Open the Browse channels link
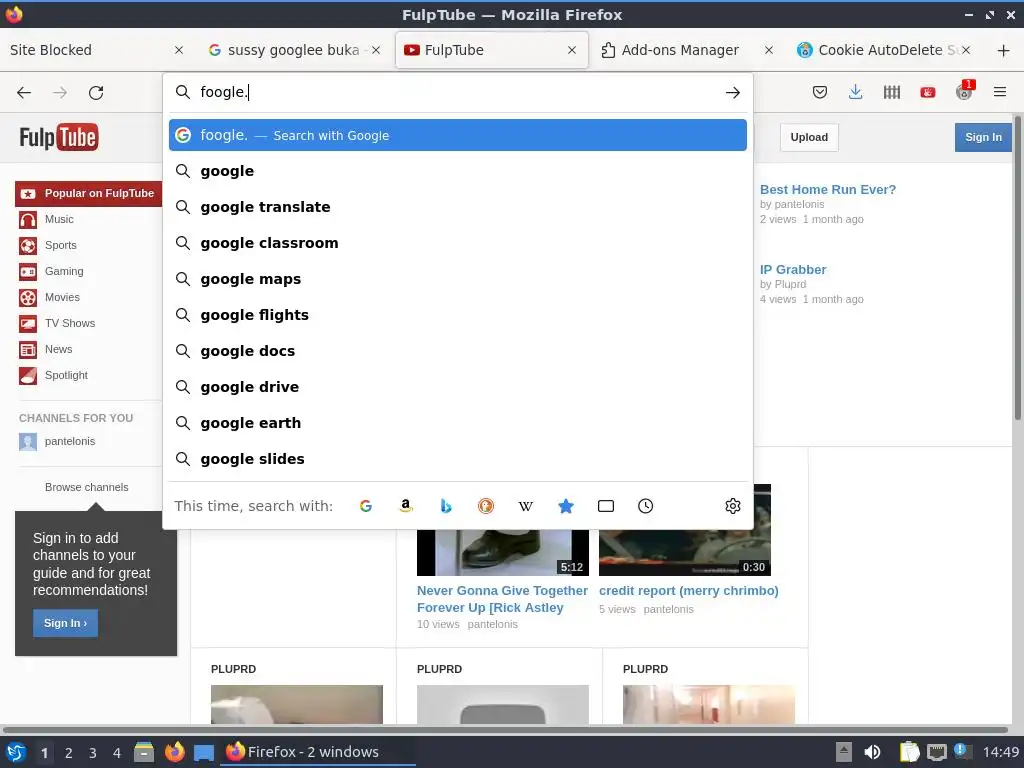The width and height of the screenshot is (1024, 768). [87, 487]
